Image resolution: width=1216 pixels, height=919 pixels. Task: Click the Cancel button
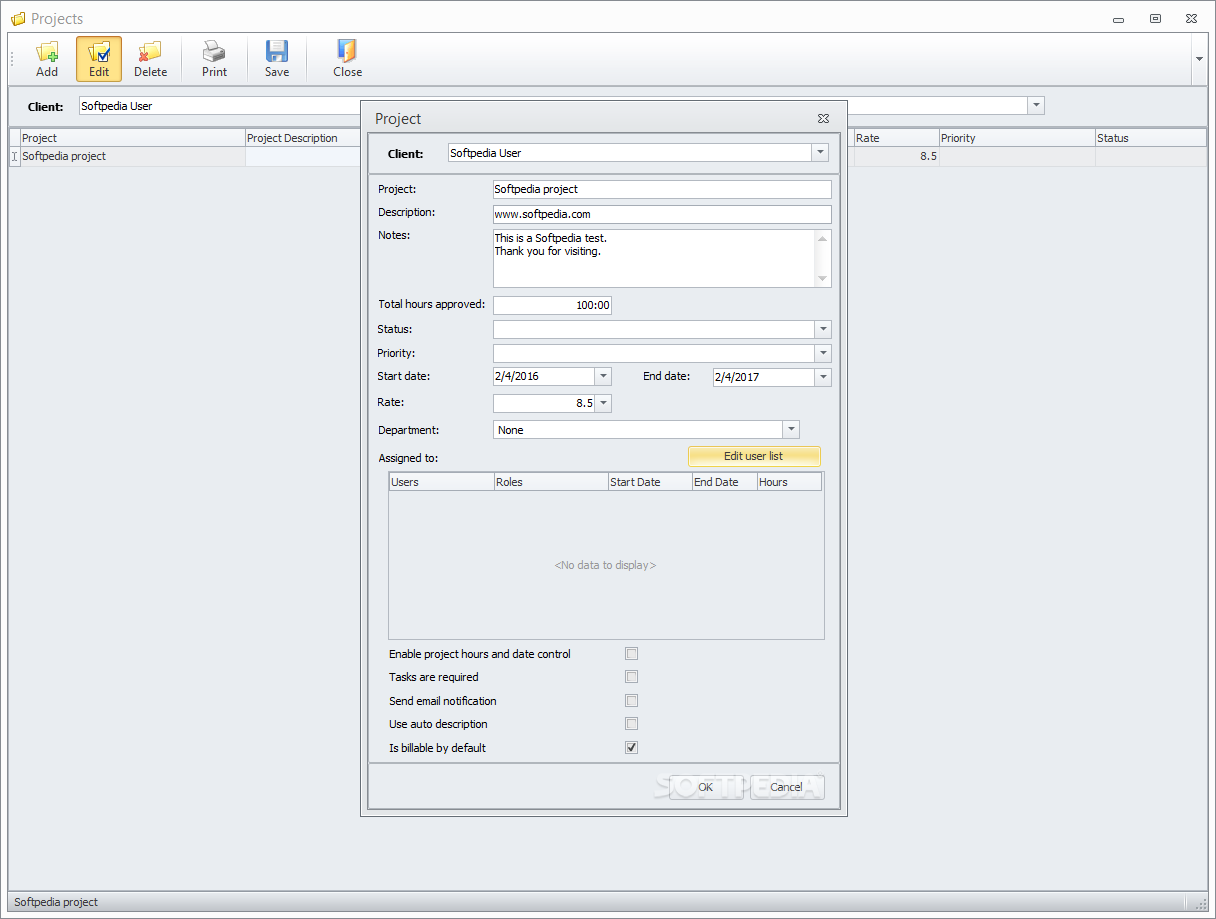786,787
